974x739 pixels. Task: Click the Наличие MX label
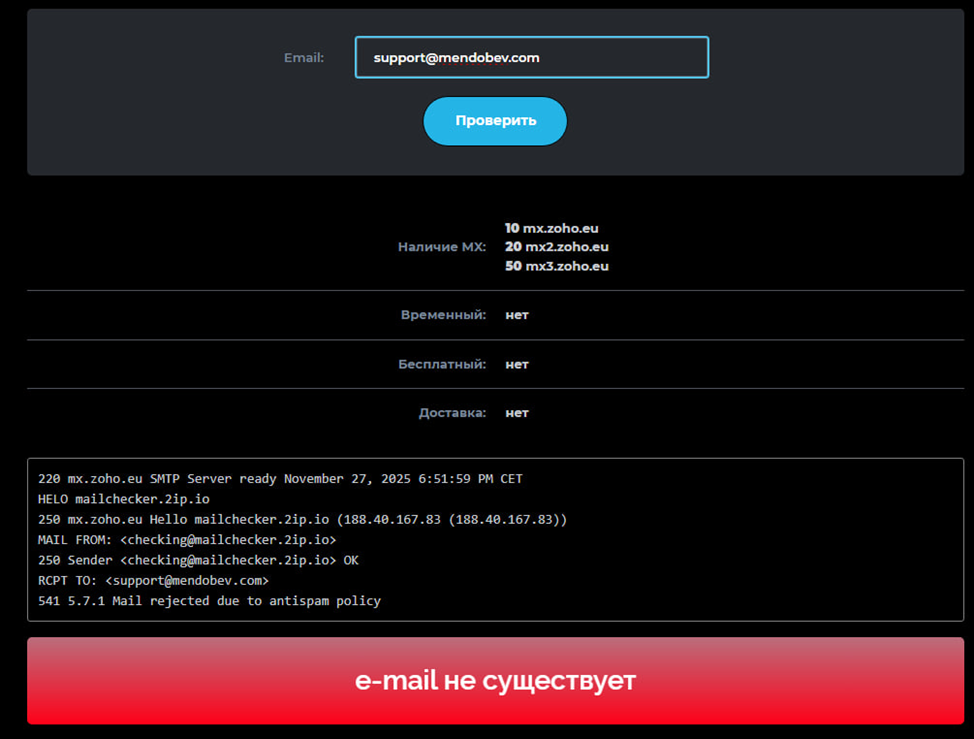442,247
